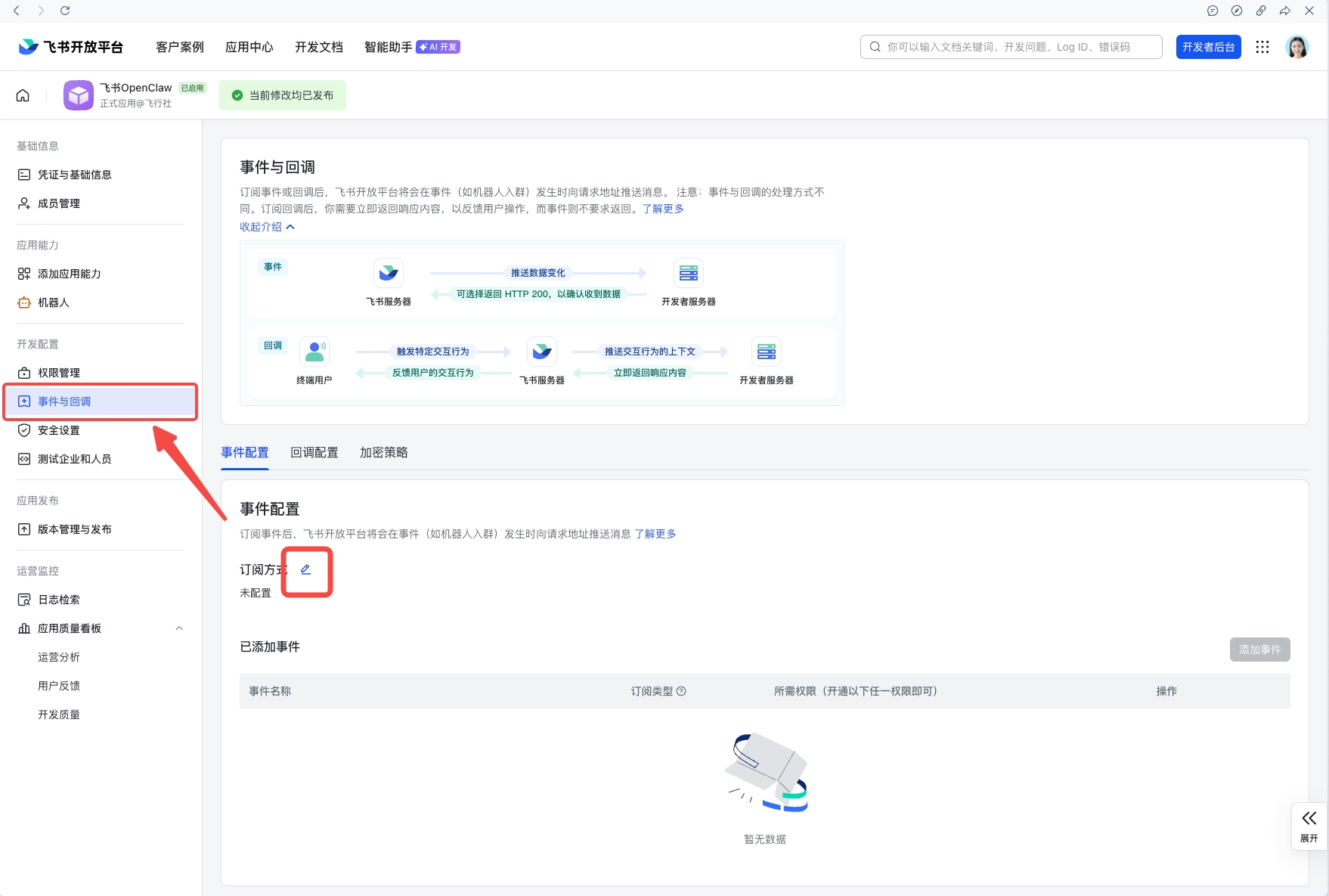Image resolution: width=1329 pixels, height=896 pixels.
Task: Click 展开 at the bottom right
Action: (x=1309, y=826)
